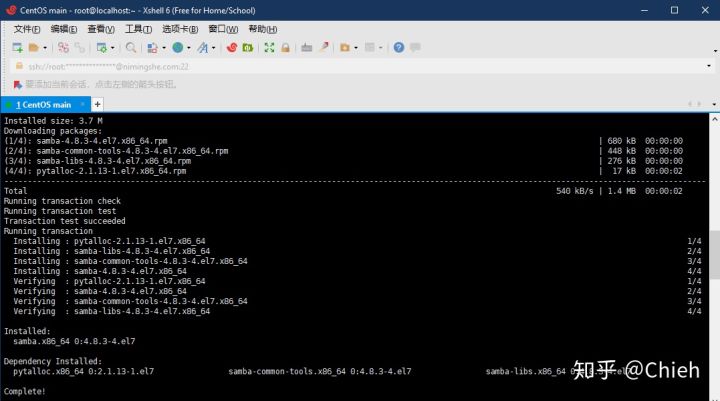Click 'Dependency Installed:' heading text
Viewport: 720px width, 401px height.
click(x=53, y=361)
